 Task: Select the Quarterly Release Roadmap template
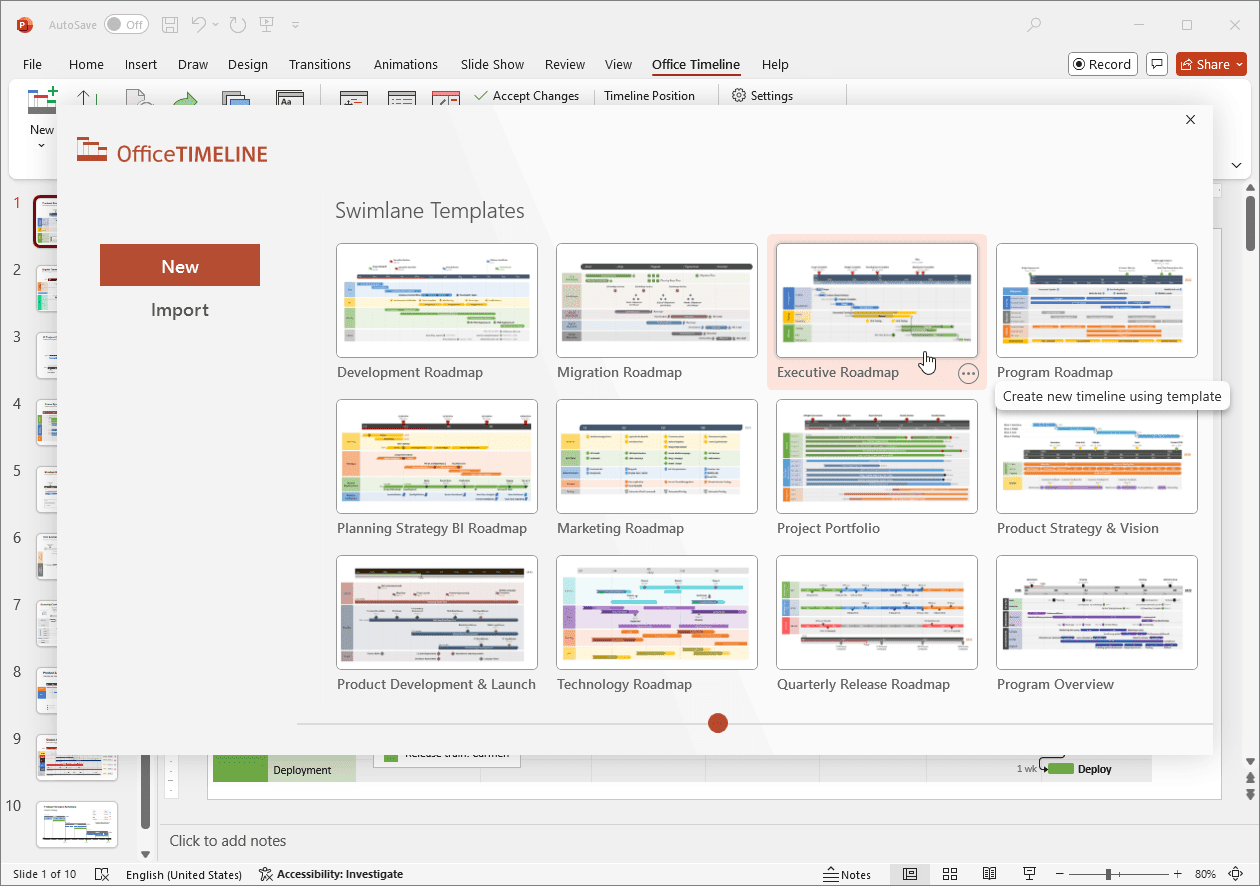coord(877,613)
